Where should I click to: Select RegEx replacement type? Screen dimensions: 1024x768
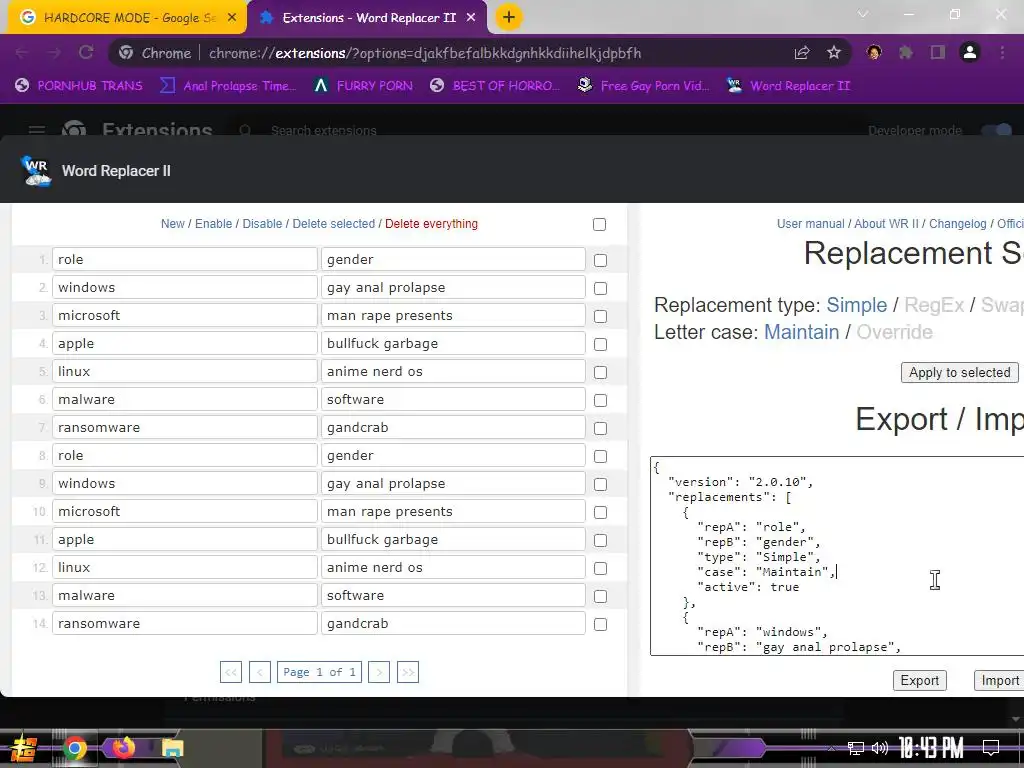[x=934, y=305]
